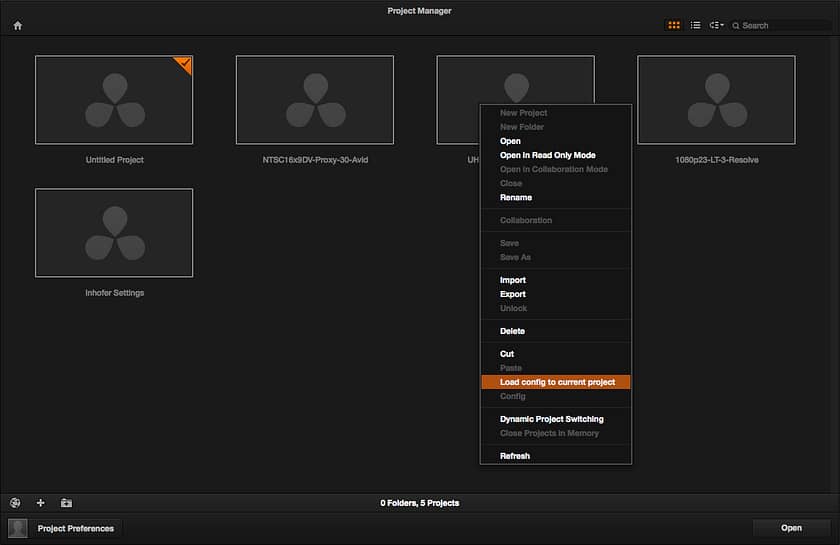840x545 pixels.
Task: Click the Inhofer Settings name label
Action: [115, 293]
